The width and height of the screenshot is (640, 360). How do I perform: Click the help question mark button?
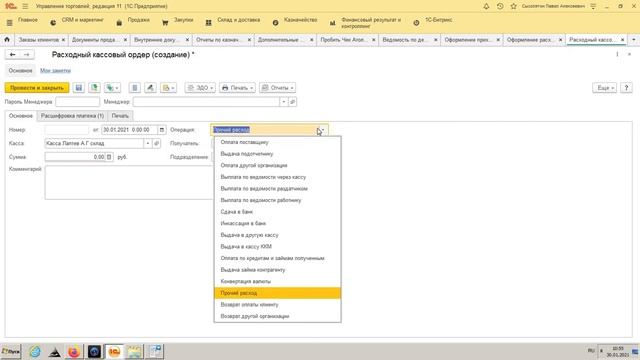pyautogui.click(x=626, y=88)
